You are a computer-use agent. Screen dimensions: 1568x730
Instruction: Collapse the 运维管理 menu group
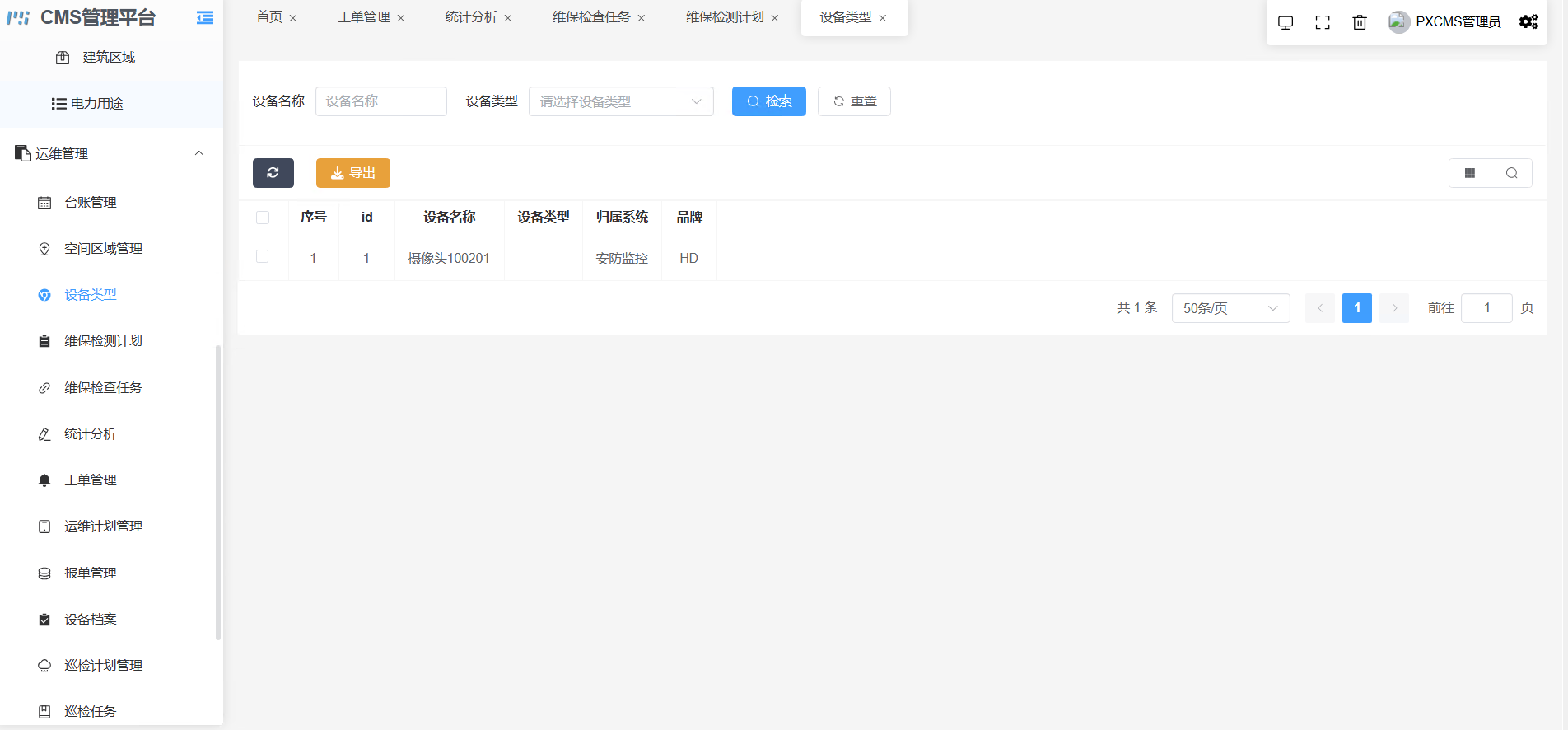point(111,153)
